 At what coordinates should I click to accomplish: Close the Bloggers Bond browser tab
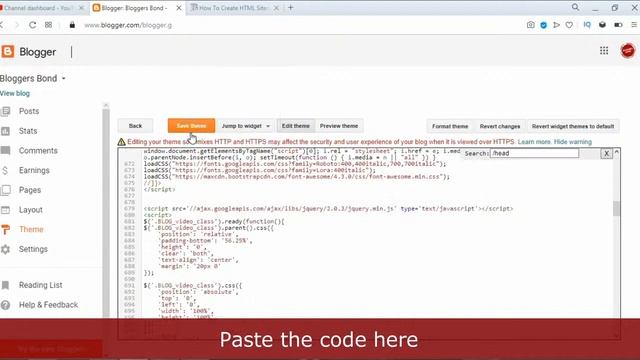179,8
